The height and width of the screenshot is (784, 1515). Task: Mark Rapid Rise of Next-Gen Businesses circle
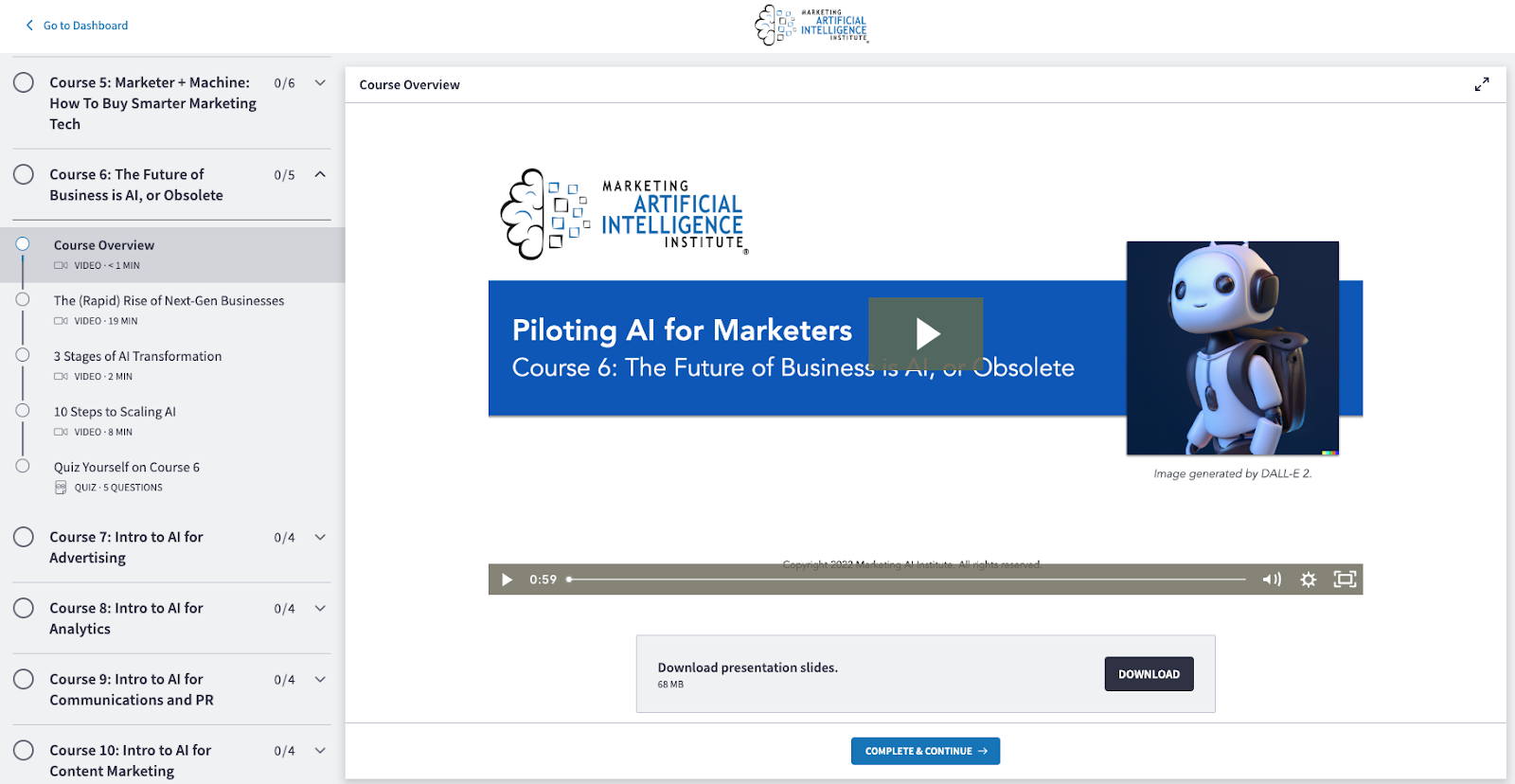coord(23,299)
